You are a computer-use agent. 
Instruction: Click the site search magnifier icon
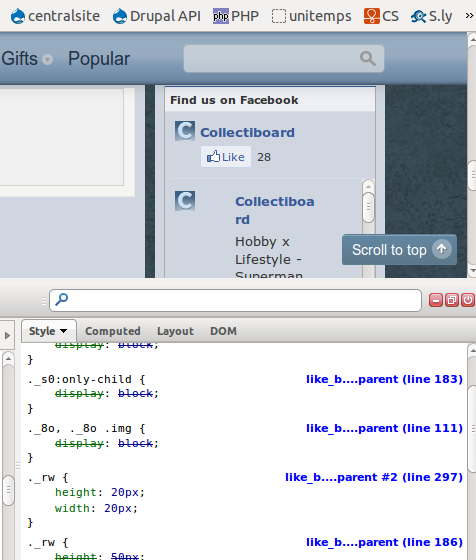pyautogui.click(x=368, y=59)
